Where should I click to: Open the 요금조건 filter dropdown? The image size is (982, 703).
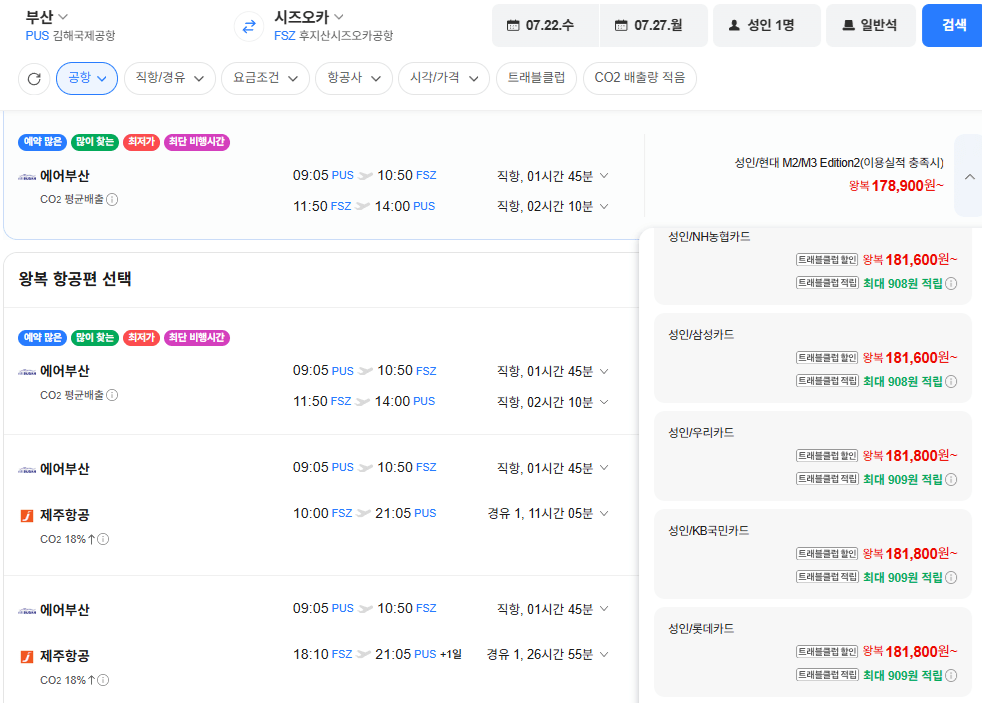pos(266,78)
